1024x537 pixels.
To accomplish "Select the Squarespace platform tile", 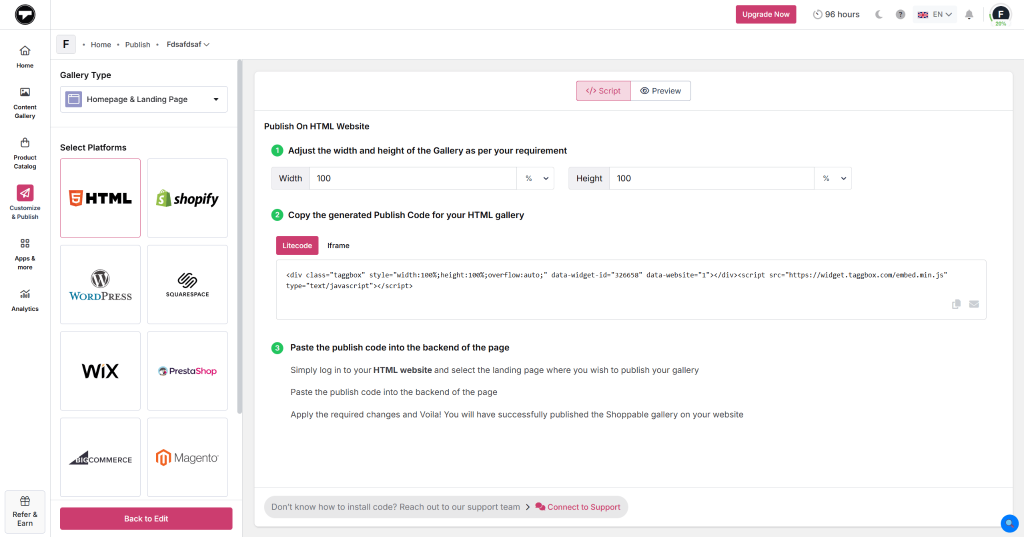I will pos(187,285).
